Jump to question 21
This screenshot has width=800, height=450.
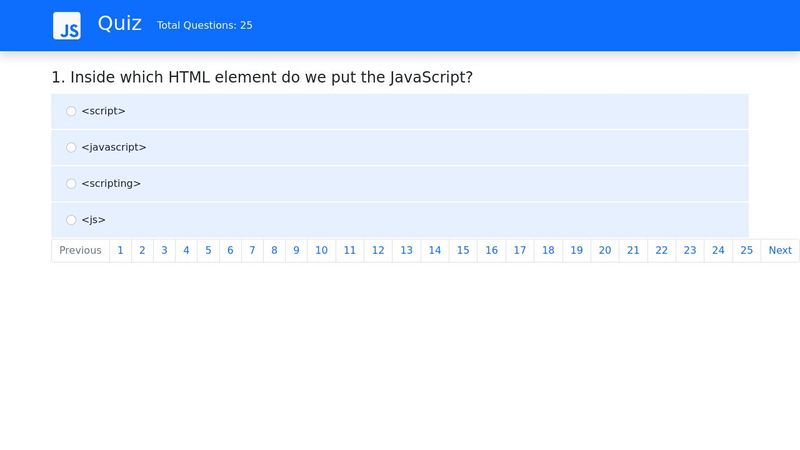tap(633, 251)
